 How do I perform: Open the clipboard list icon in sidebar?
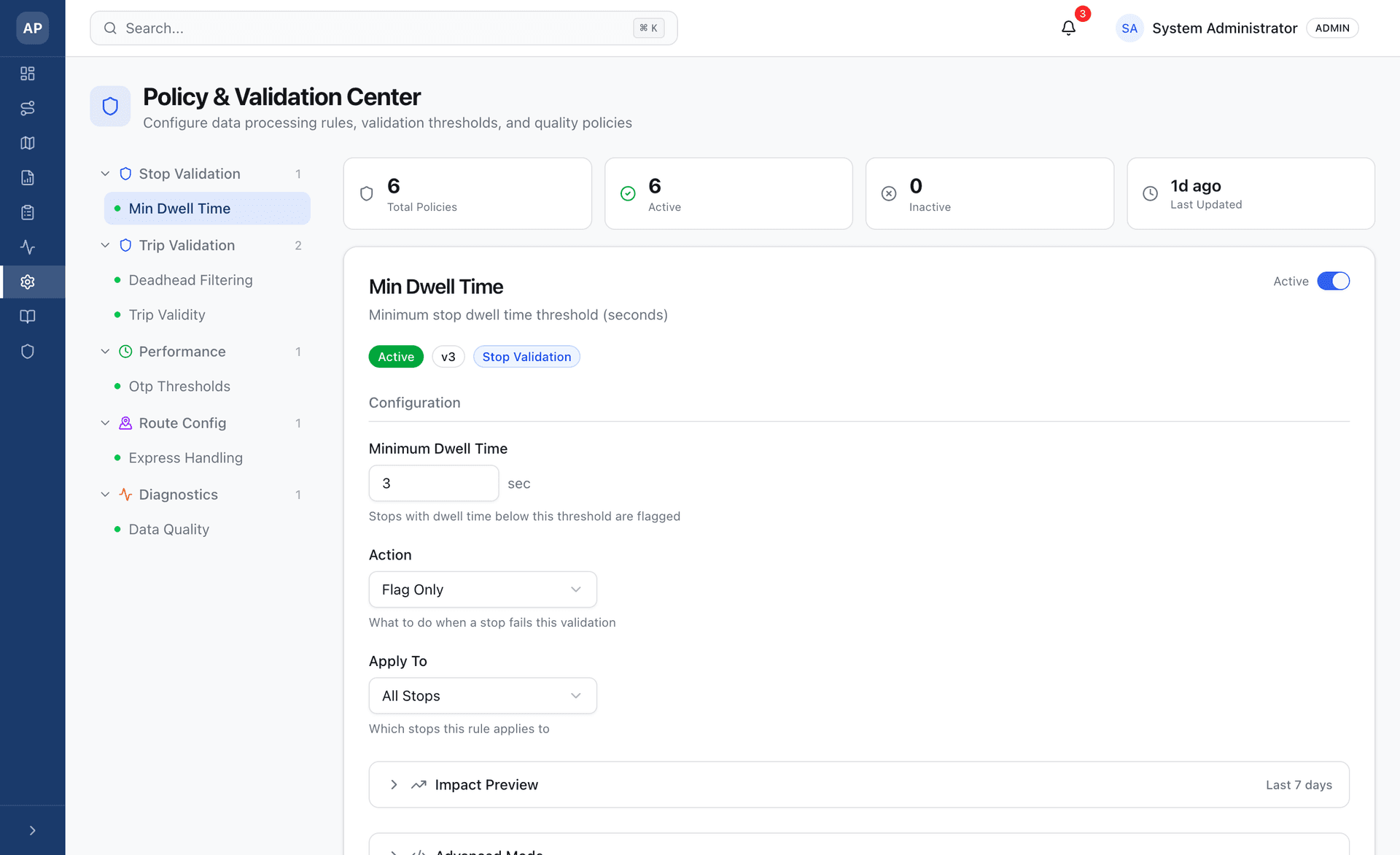[x=28, y=212]
